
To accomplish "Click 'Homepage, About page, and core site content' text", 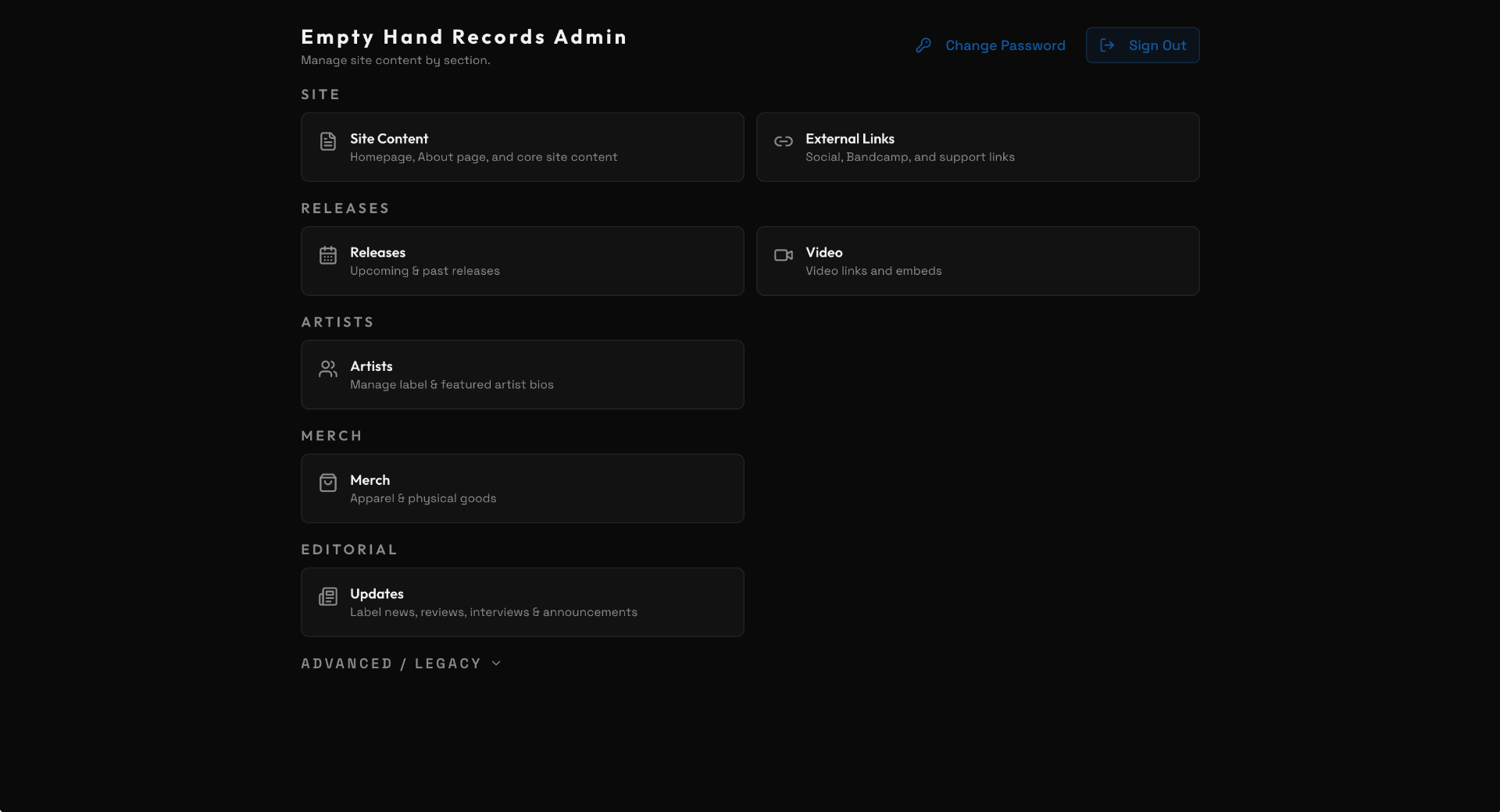I will [484, 157].
